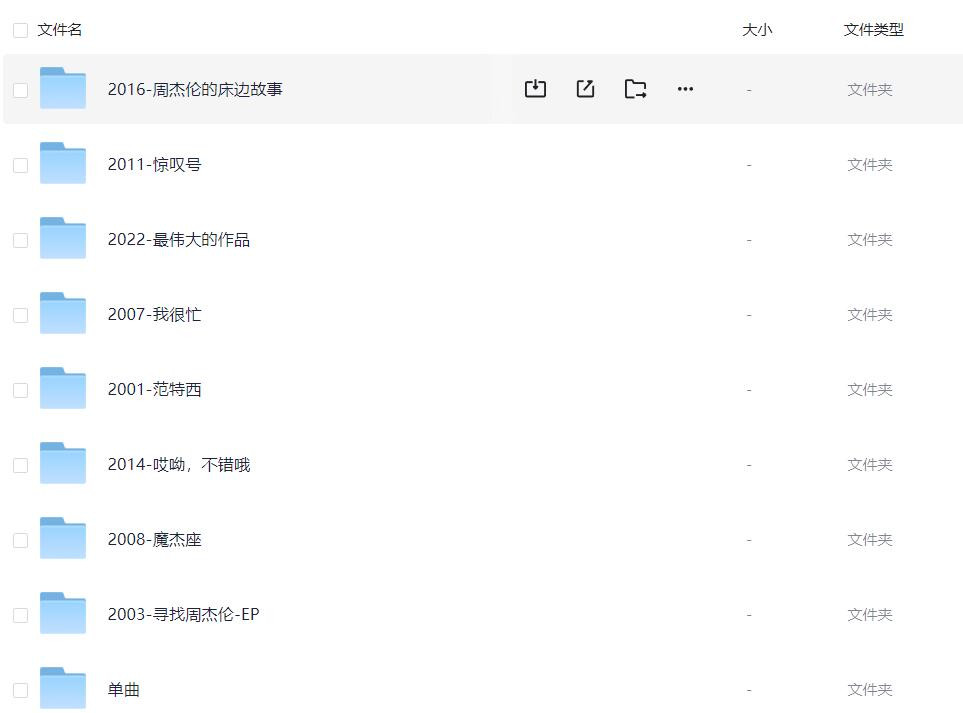Open folder name 2011-惊叹号
This screenshot has height=713, width=963.
[154, 165]
